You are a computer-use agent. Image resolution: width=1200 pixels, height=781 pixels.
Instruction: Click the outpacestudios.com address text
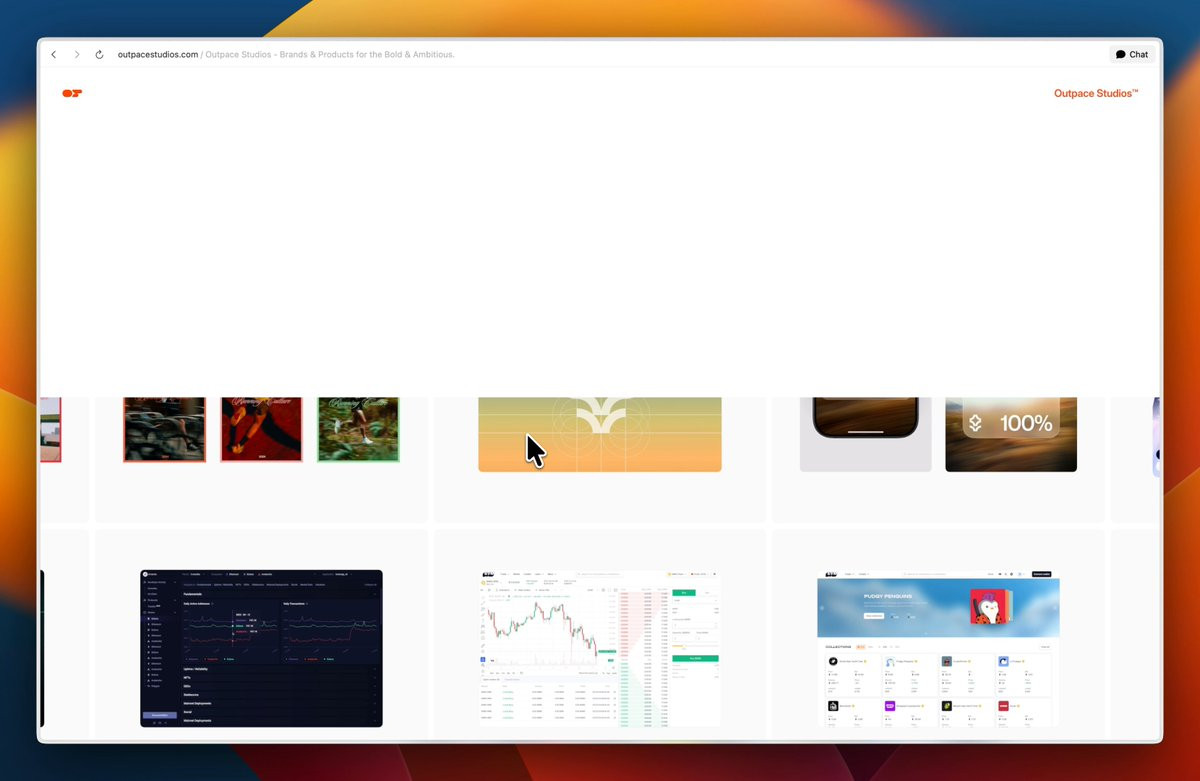point(158,55)
